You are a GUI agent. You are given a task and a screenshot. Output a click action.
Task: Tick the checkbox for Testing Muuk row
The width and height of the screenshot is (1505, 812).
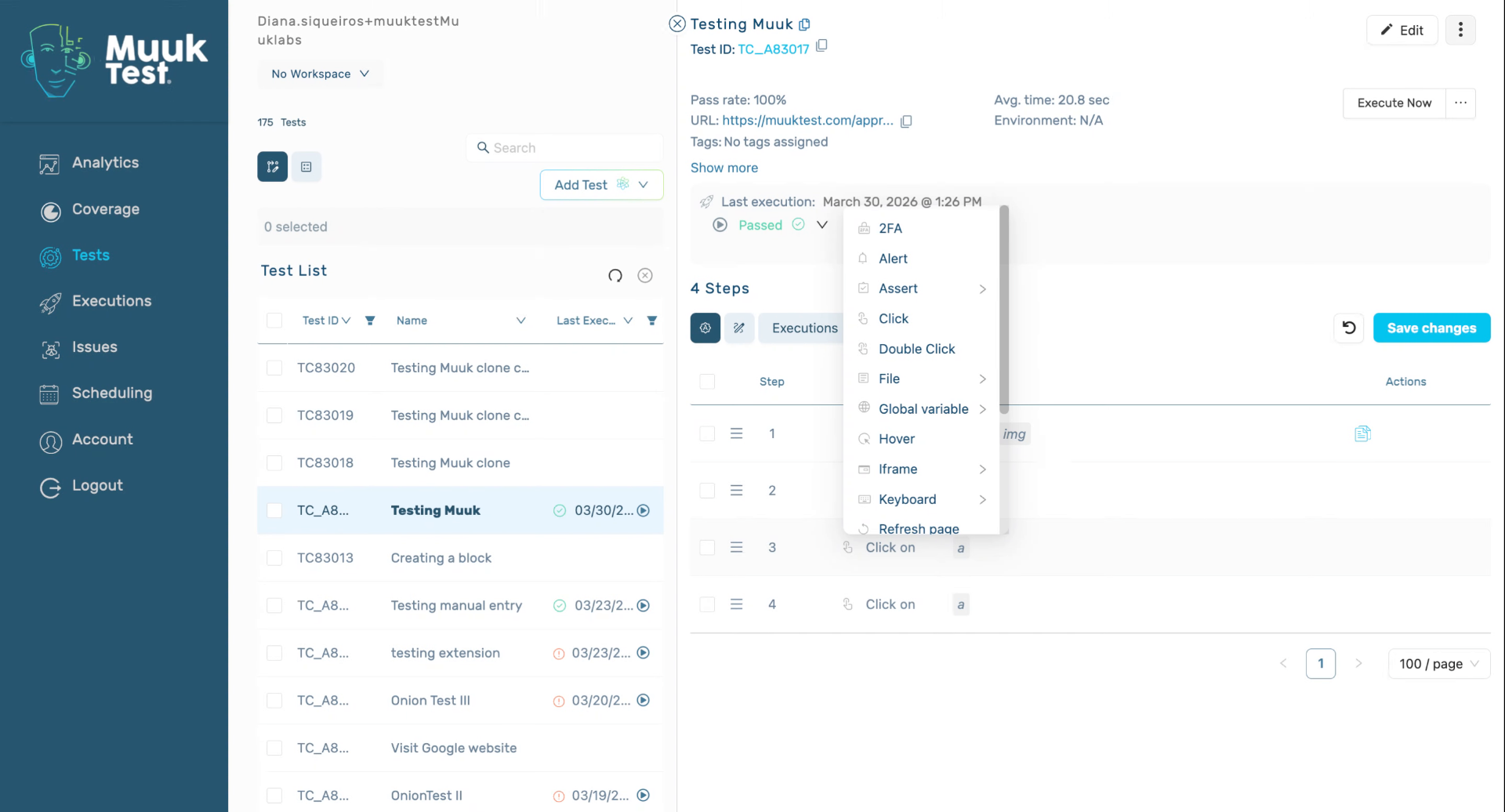pos(274,511)
